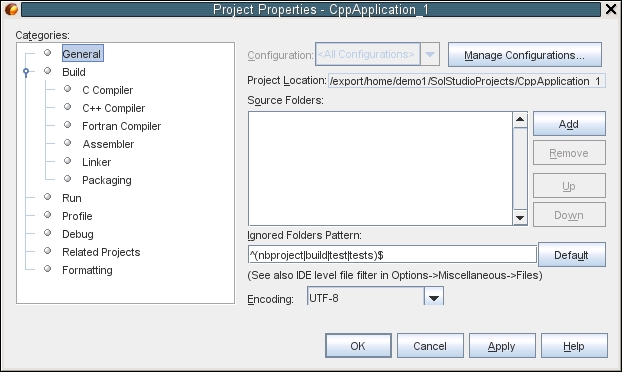The width and height of the screenshot is (622, 372).
Task: Select the General category
Action: point(83,54)
